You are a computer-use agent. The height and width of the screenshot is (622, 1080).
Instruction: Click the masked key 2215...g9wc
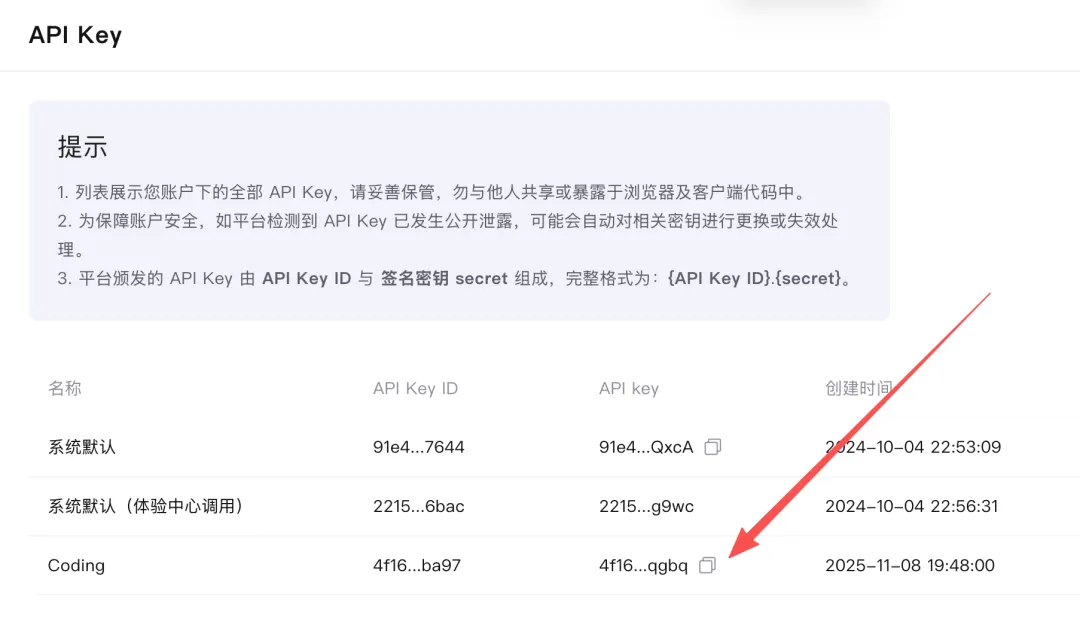(x=646, y=506)
